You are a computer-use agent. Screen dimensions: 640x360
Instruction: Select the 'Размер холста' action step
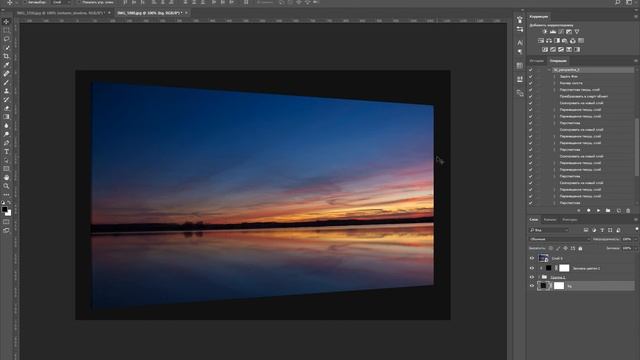click(571, 83)
